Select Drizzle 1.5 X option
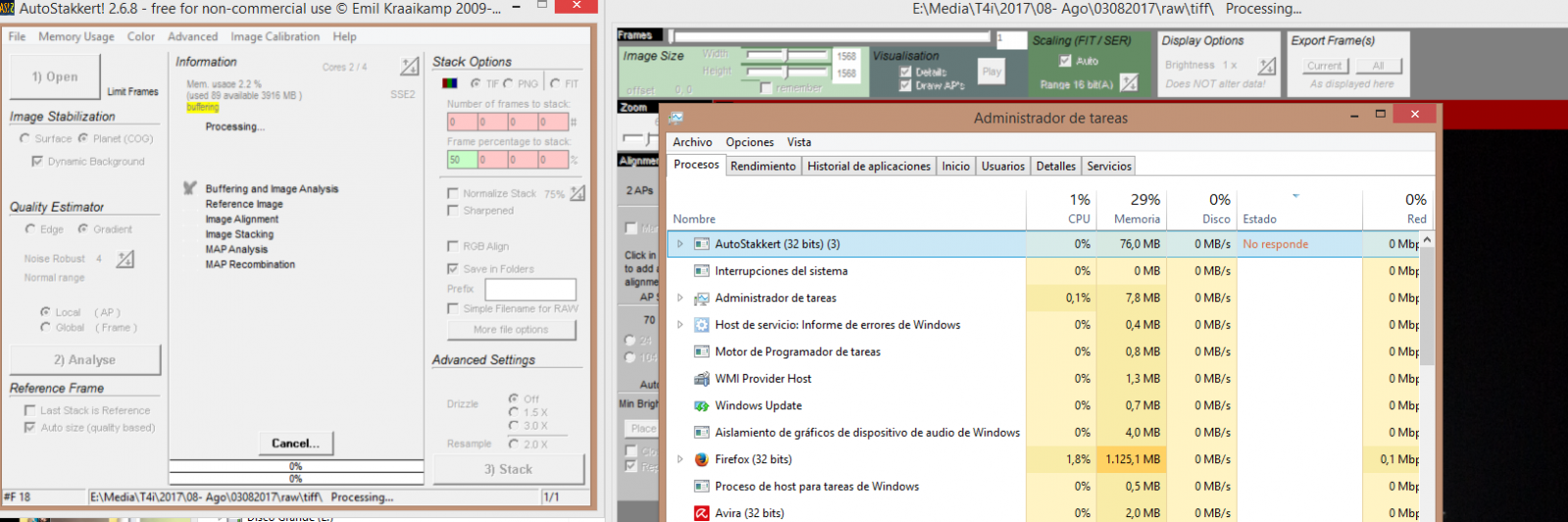The width and height of the screenshot is (1568, 522). [x=514, y=412]
